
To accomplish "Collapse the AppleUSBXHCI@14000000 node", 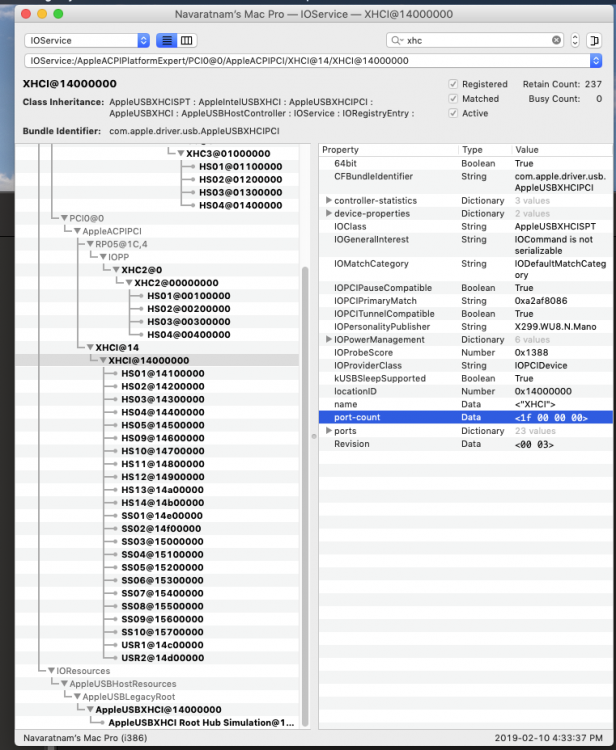I will click(x=90, y=709).
